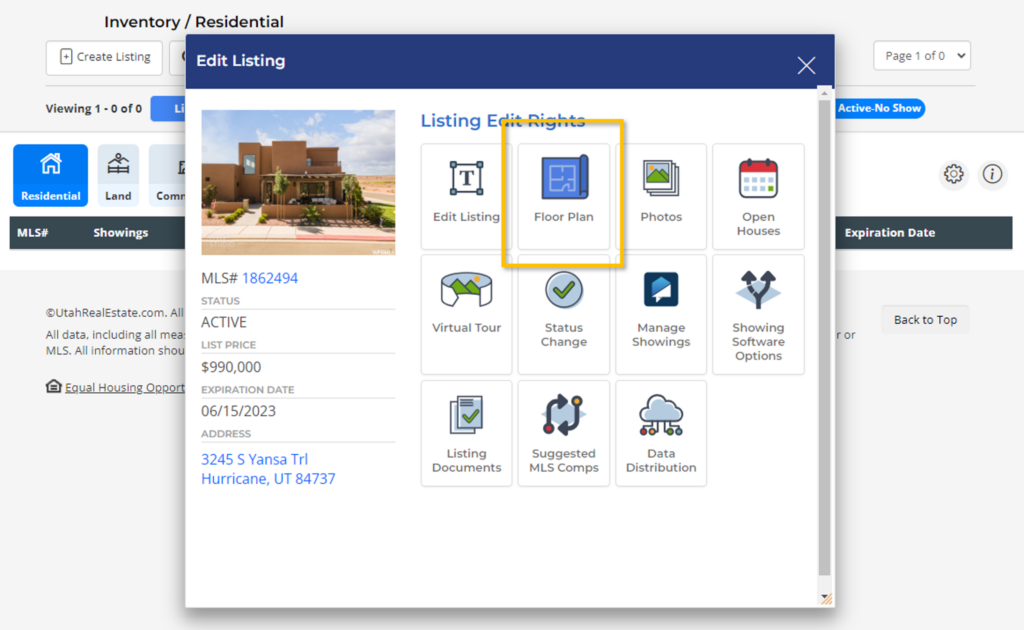Switch to the Land property tab
The image size is (1024, 630).
click(118, 176)
